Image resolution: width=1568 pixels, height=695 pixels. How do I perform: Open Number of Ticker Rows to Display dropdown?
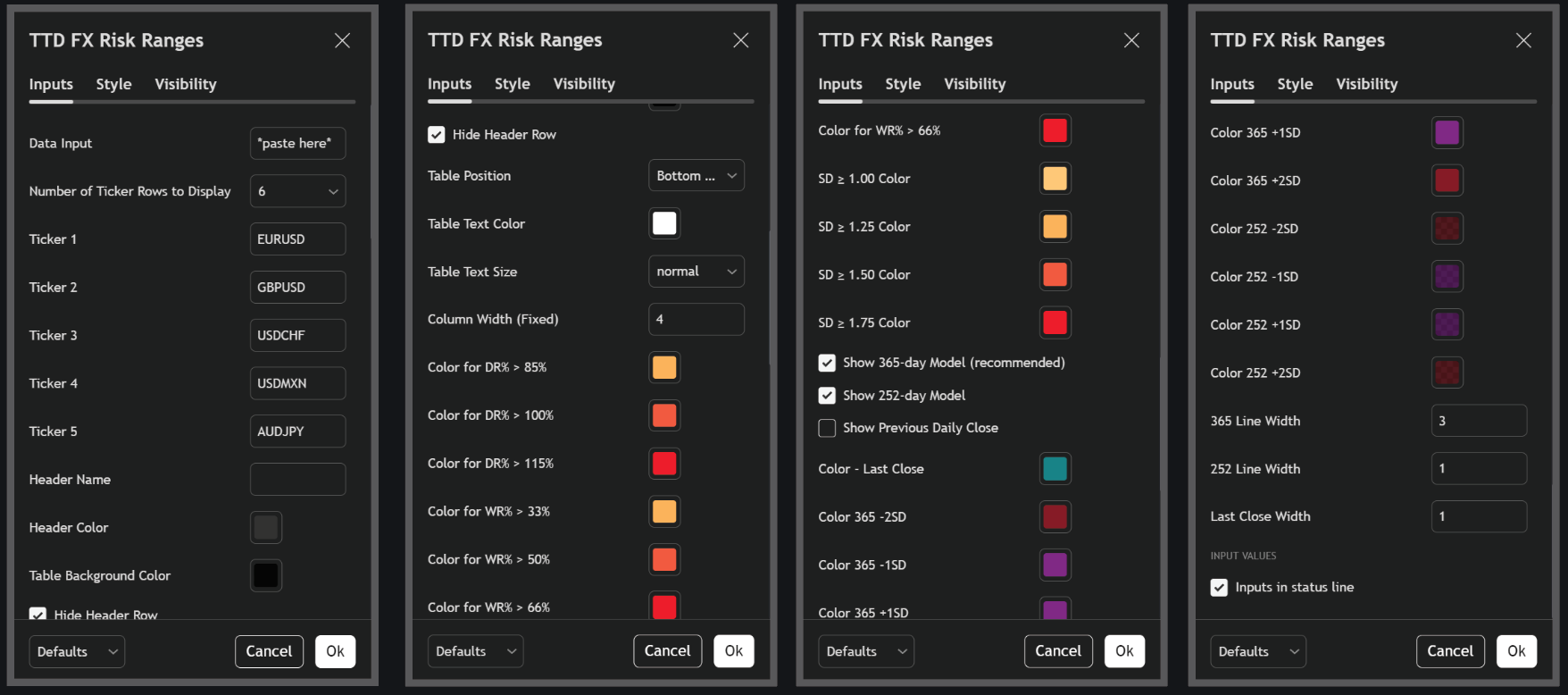click(x=297, y=191)
